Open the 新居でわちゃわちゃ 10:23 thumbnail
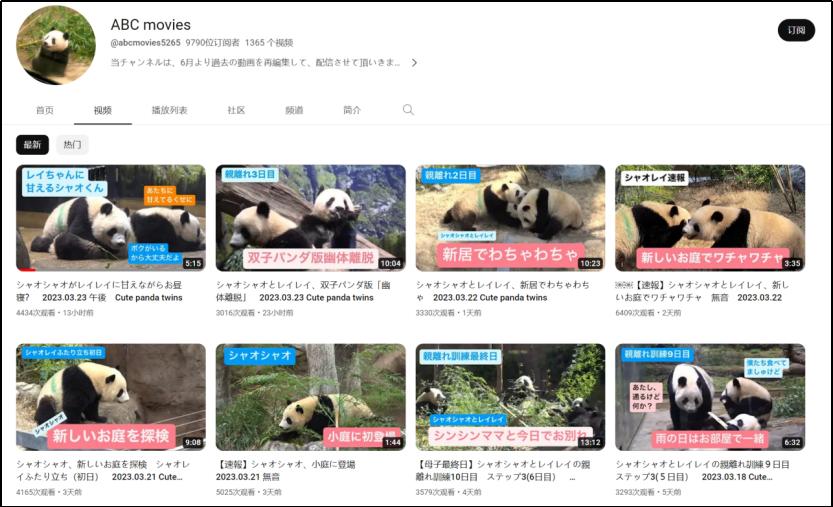Viewport: 833px width, 507px height. 510,218
